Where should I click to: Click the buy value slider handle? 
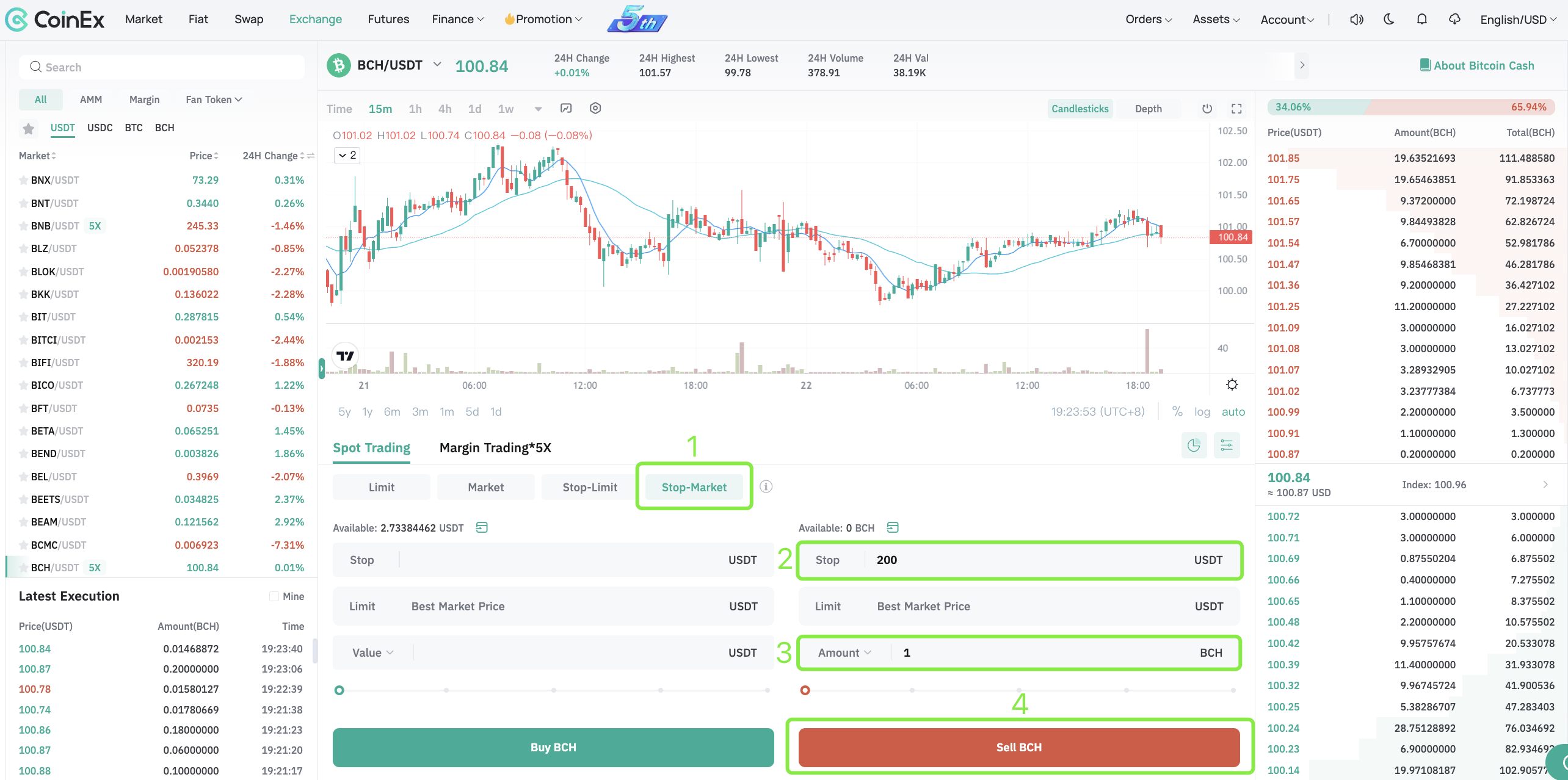coord(339,690)
